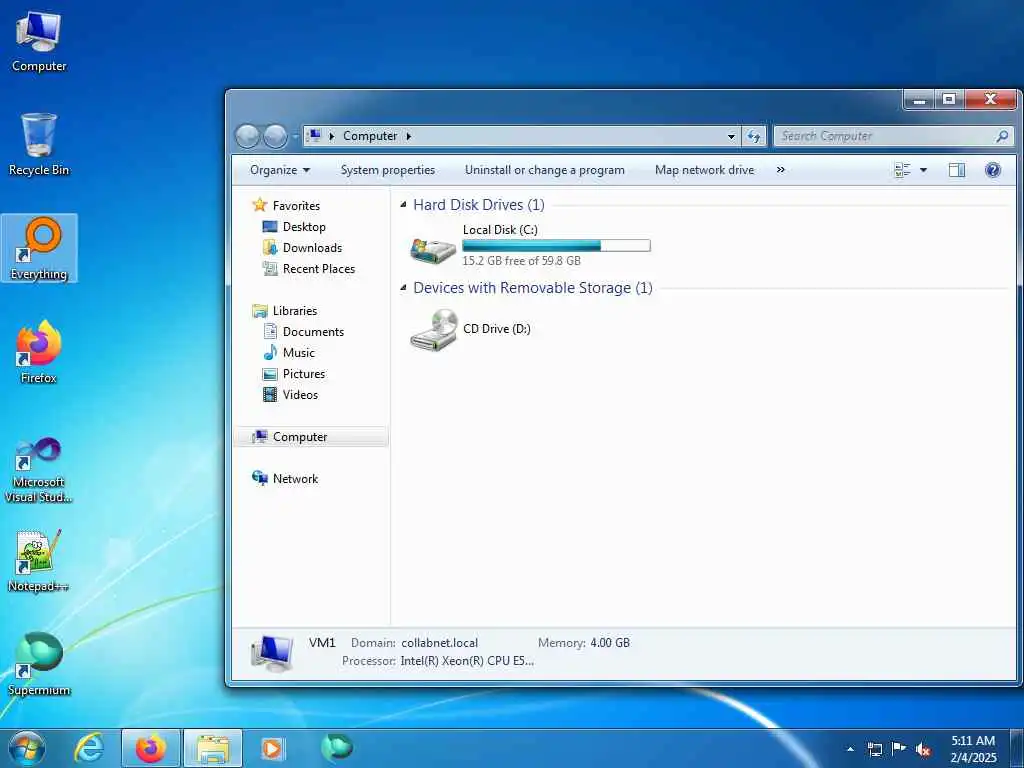Click System properties in the toolbar
Viewport: 1024px width, 768px height.
click(x=388, y=170)
